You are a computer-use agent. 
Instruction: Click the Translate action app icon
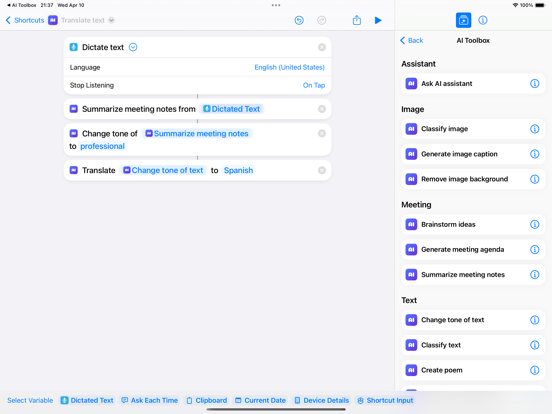tap(74, 170)
